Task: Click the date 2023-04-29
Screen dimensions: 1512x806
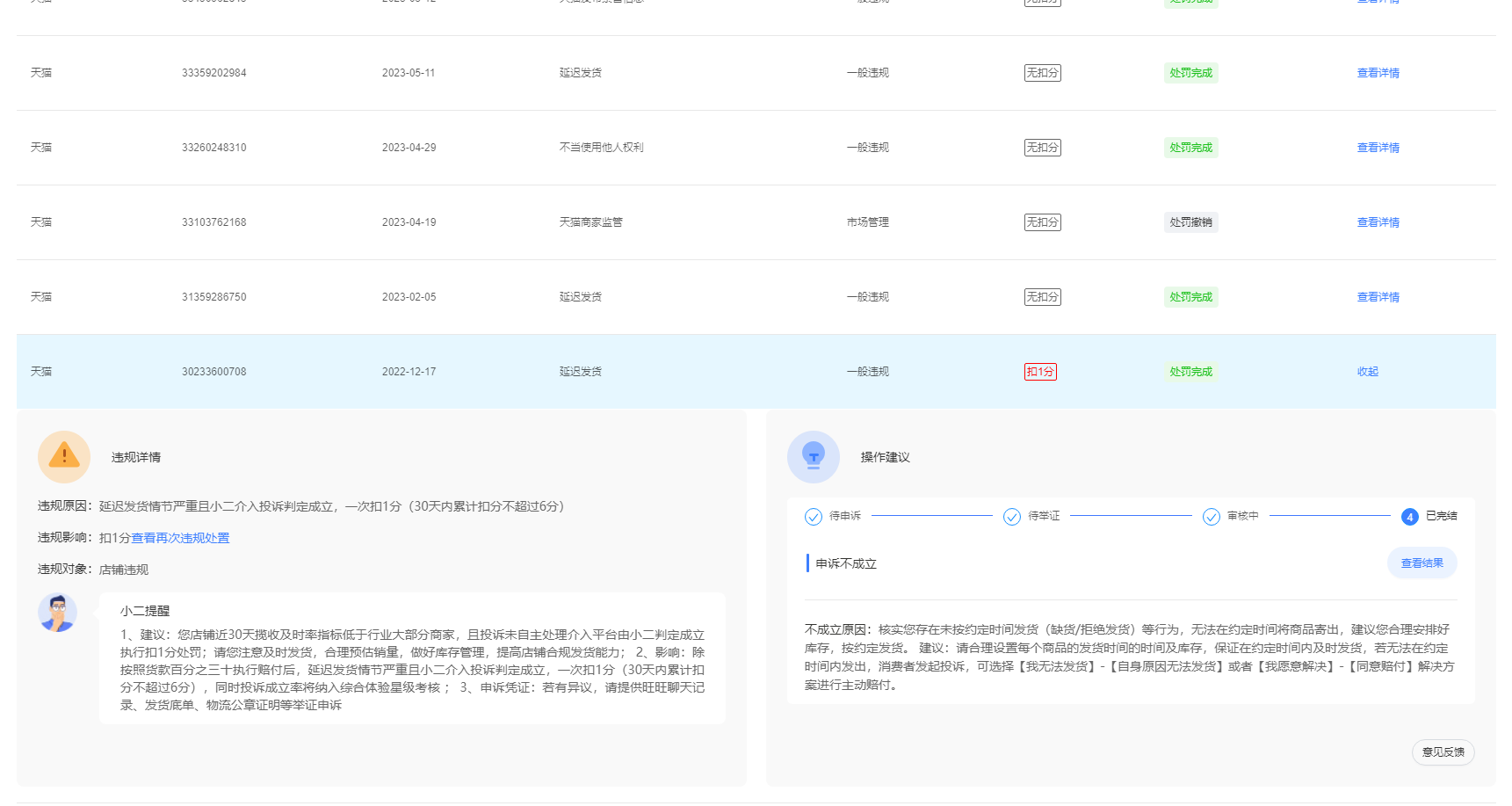Action: click(409, 148)
